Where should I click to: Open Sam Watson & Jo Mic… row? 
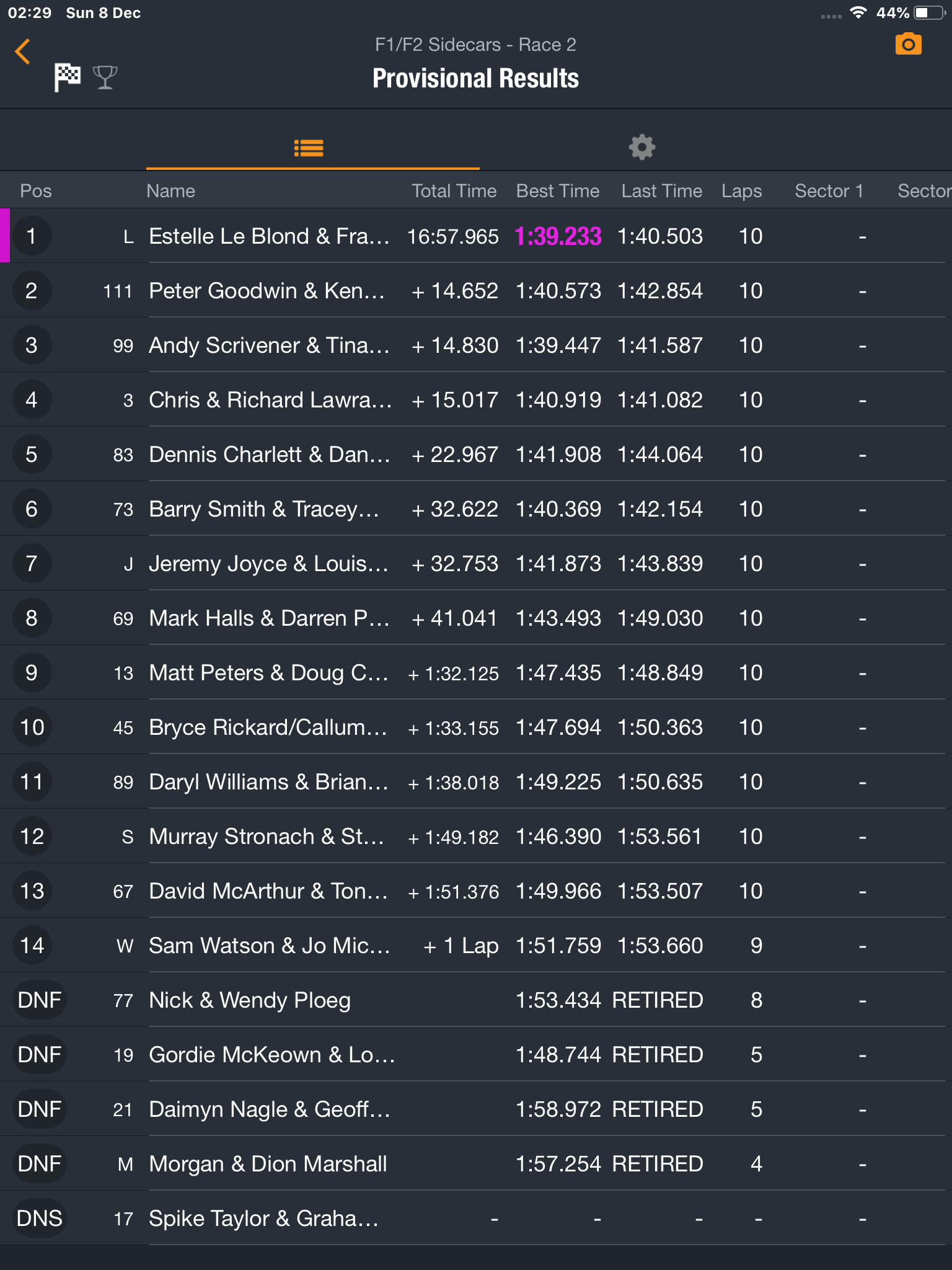tap(476, 945)
